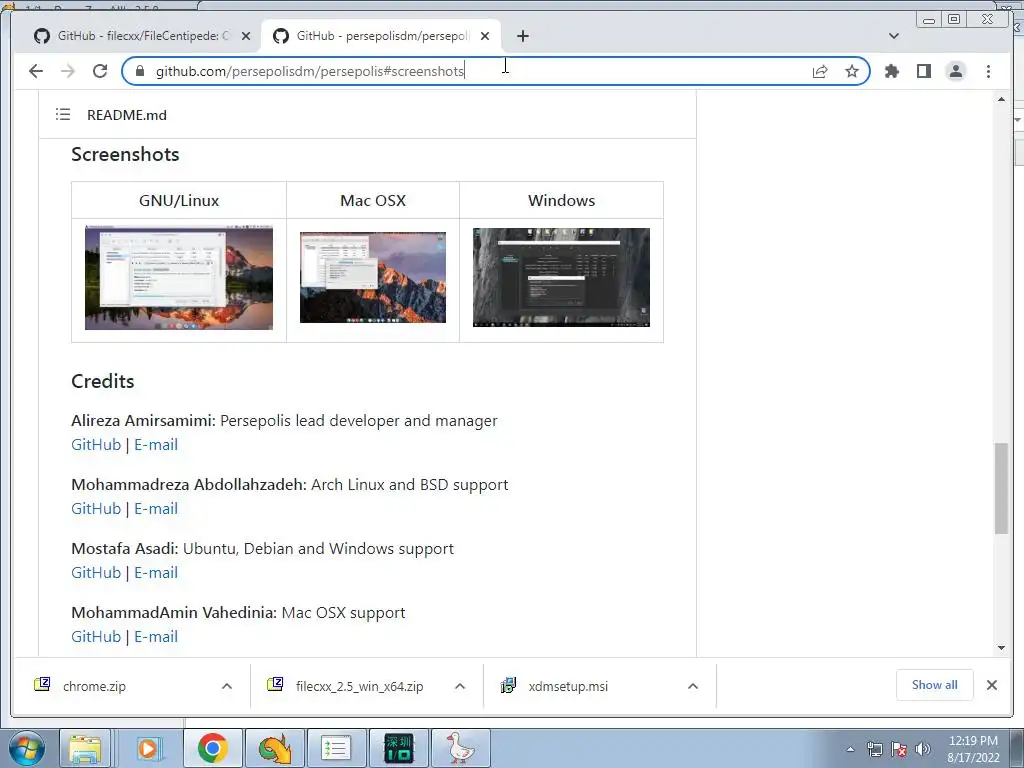This screenshot has width=1024, height=768.
Task: Open the Windows Start menu orb
Action: (x=26, y=749)
